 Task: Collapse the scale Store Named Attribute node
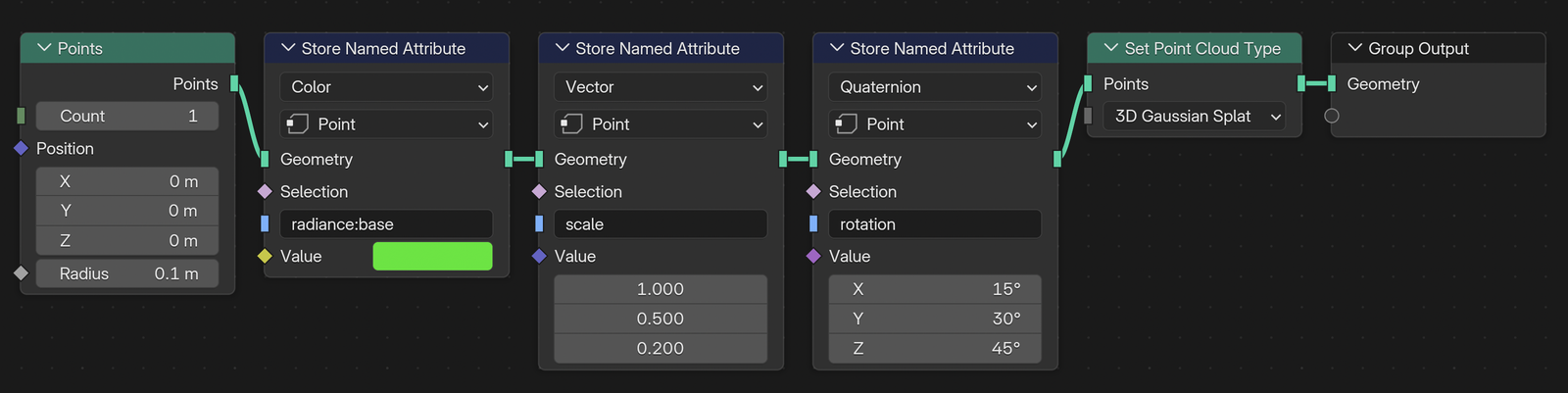click(563, 48)
